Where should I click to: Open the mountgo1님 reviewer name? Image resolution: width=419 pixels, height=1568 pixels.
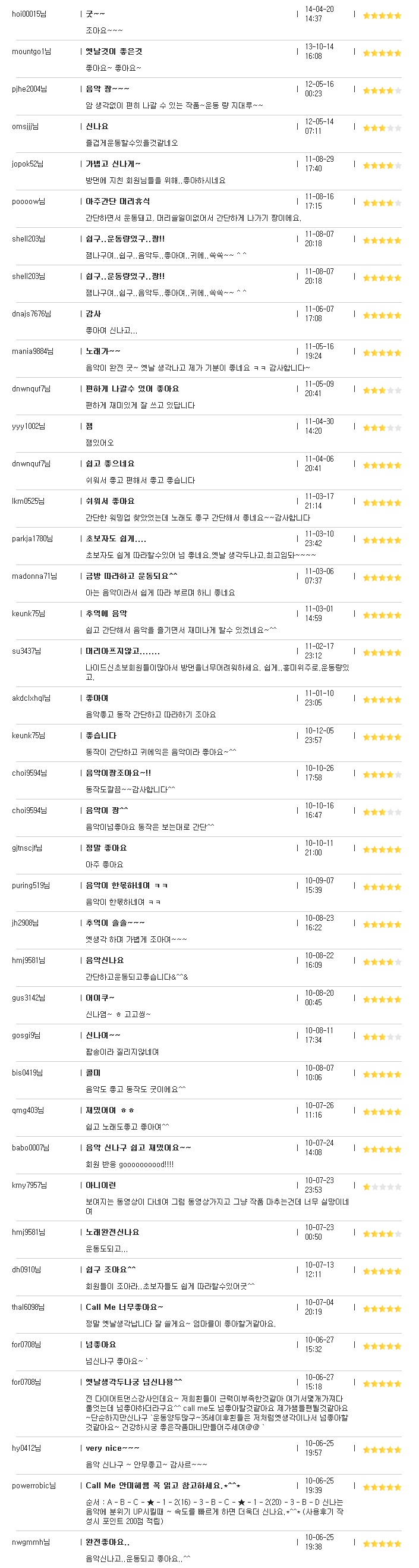coord(31,52)
